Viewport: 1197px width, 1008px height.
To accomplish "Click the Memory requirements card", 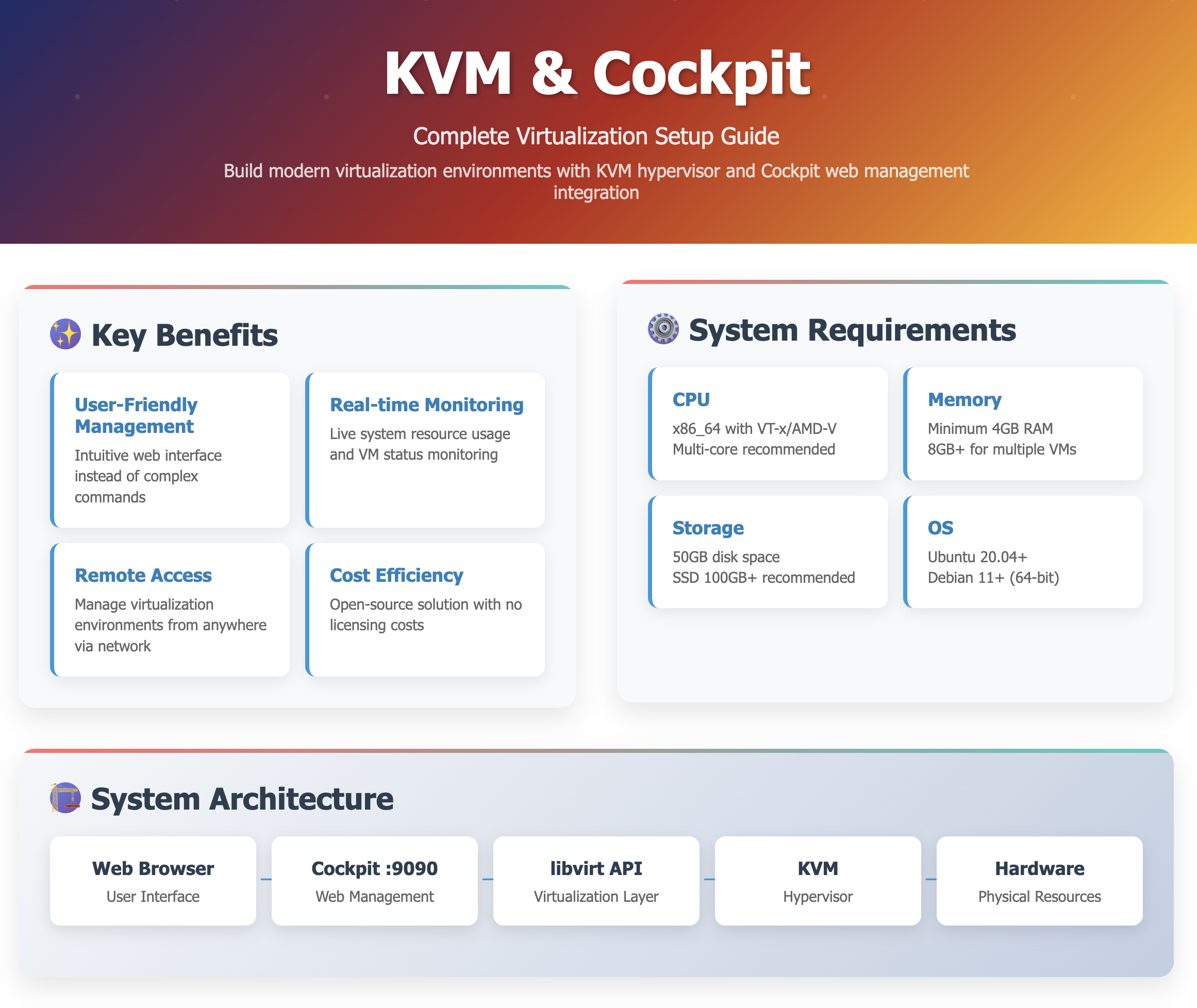I will tap(1023, 424).
